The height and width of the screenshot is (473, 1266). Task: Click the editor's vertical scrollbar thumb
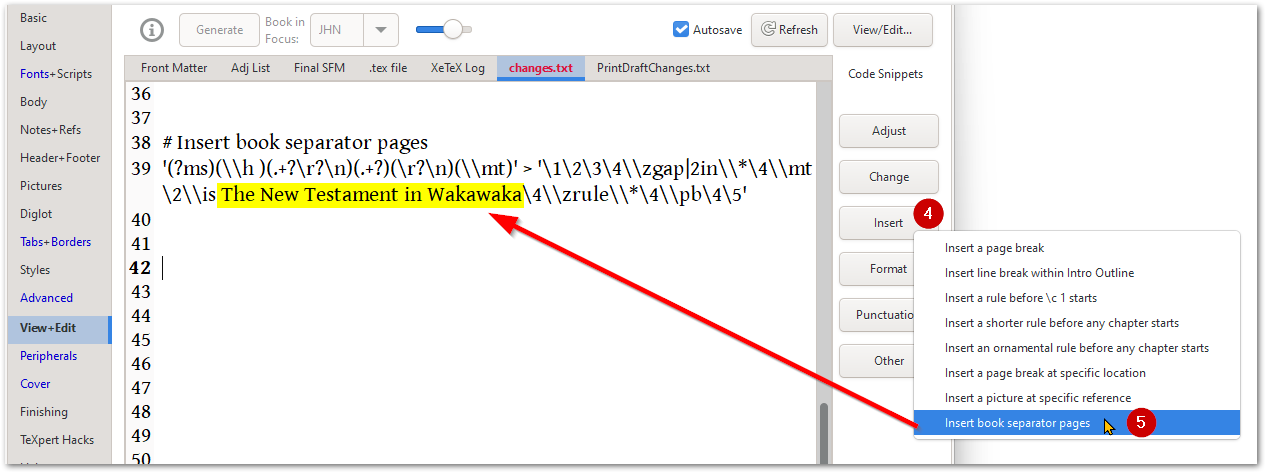coord(825,432)
